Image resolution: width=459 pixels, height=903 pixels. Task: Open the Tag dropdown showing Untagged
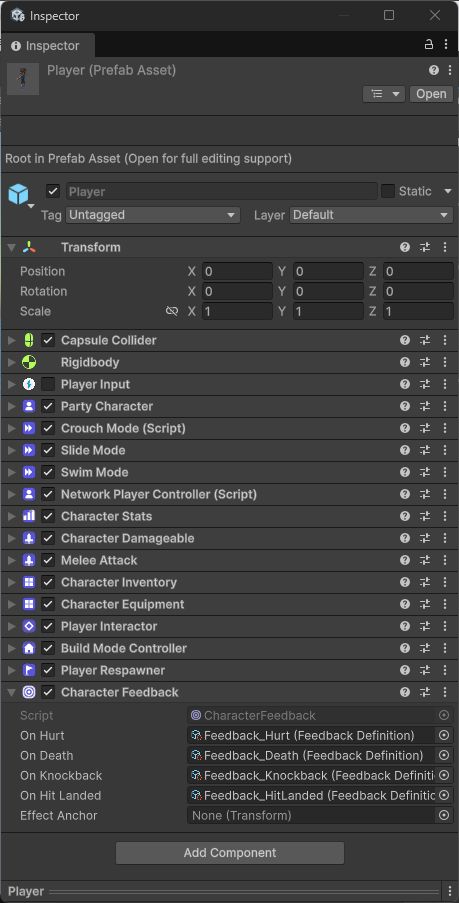tap(153, 215)
